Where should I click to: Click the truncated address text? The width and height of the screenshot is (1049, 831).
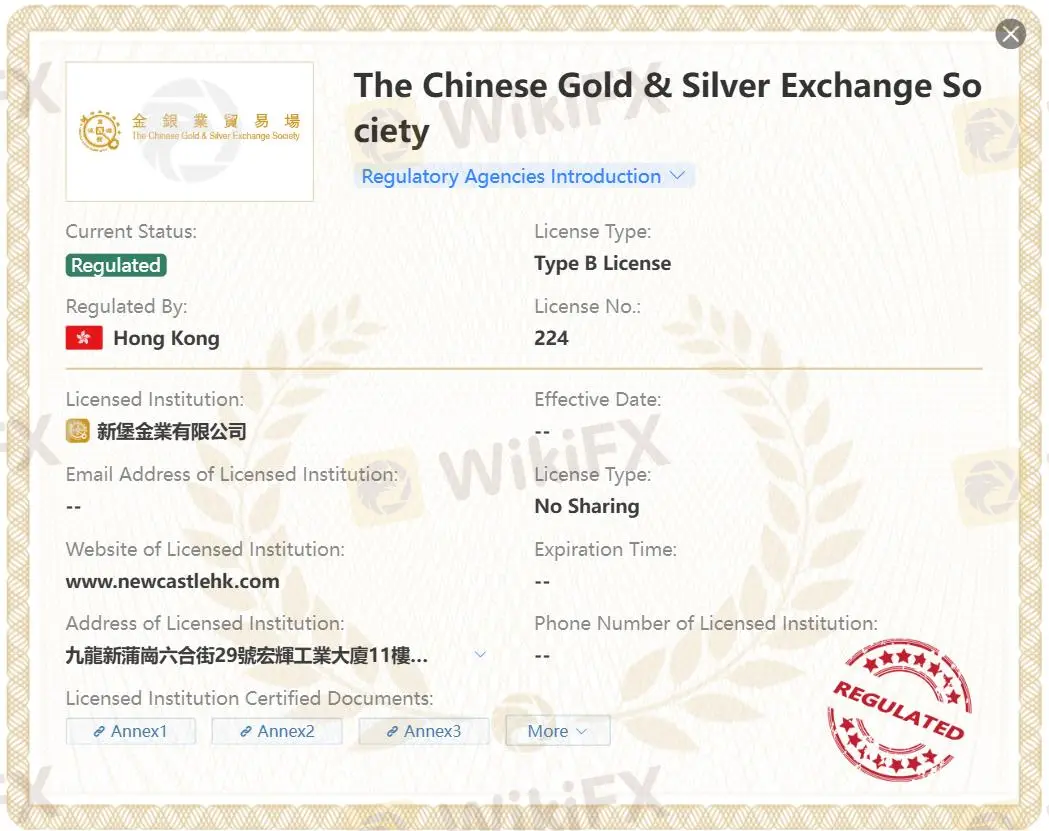click(x=247, y=656)
